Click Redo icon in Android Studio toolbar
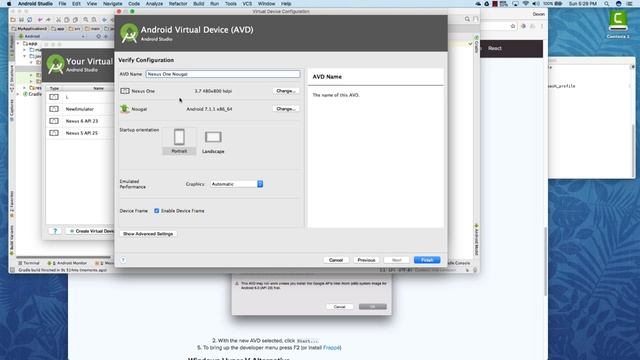Image resolution: width=640 pixels, height=360 pixels. point(48,19)
